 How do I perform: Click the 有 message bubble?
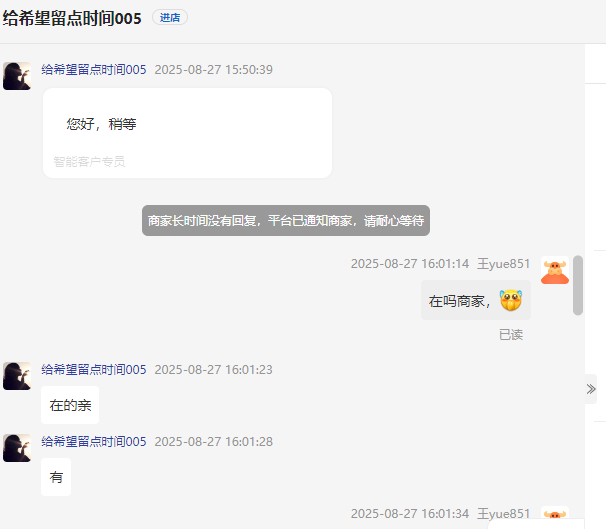coord(56,477)
